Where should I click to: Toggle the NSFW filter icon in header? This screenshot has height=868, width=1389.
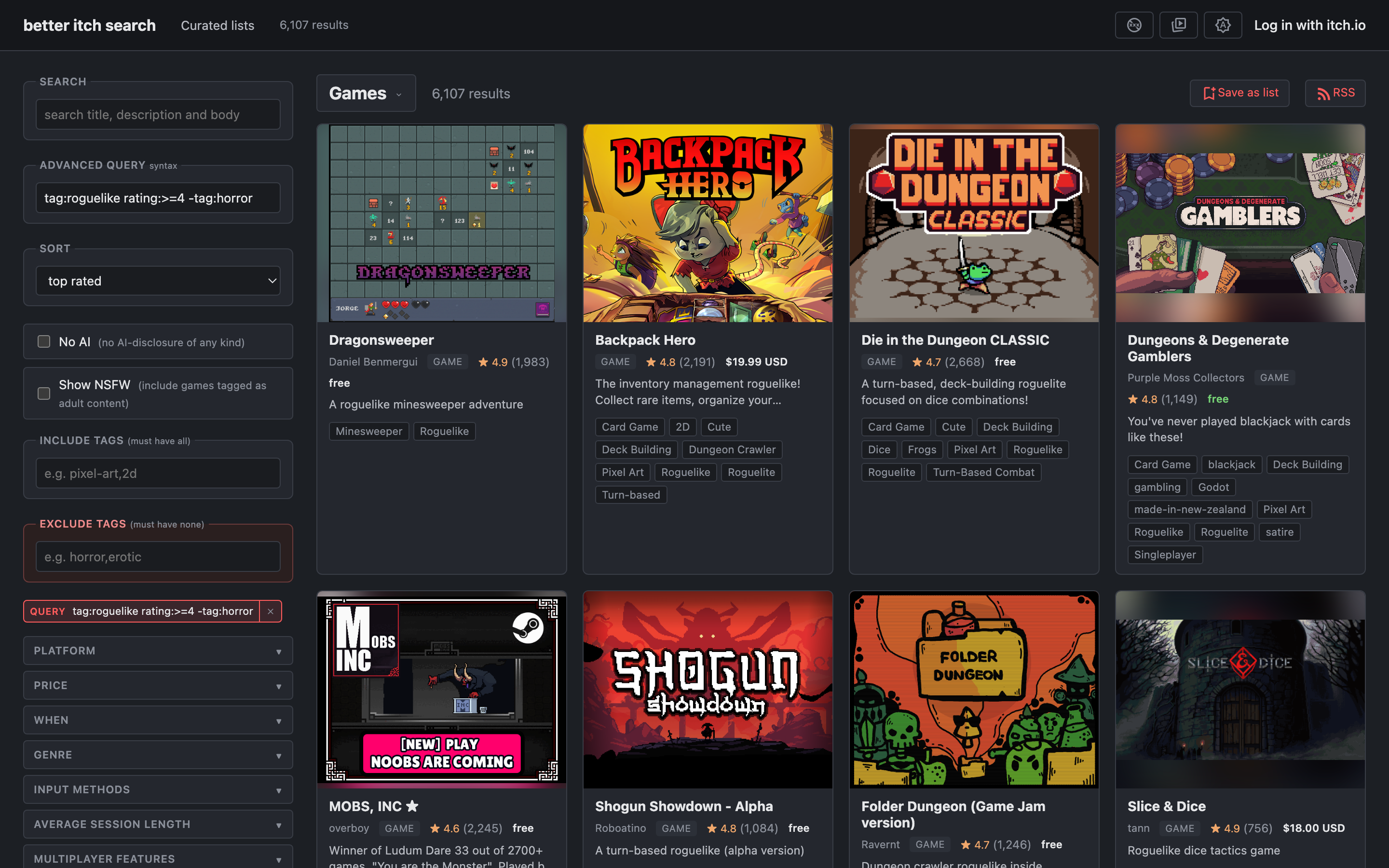[x=1133, y=25]
